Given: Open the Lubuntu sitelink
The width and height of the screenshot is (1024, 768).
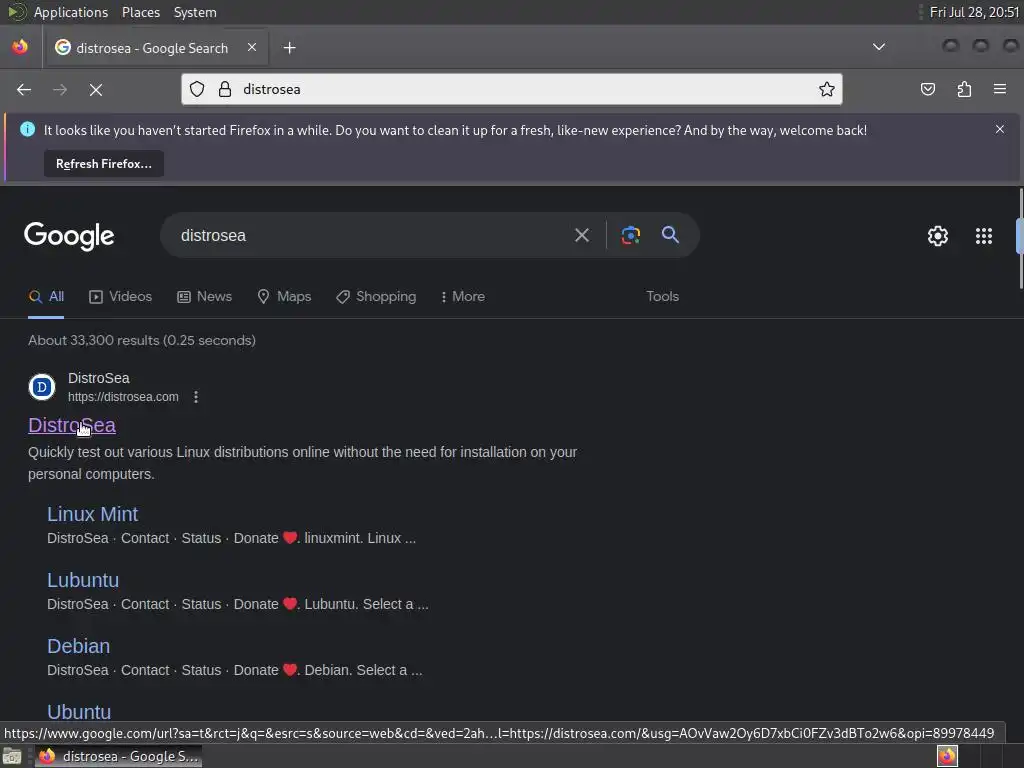Looking at the screenshot, I should coord(83,580).
